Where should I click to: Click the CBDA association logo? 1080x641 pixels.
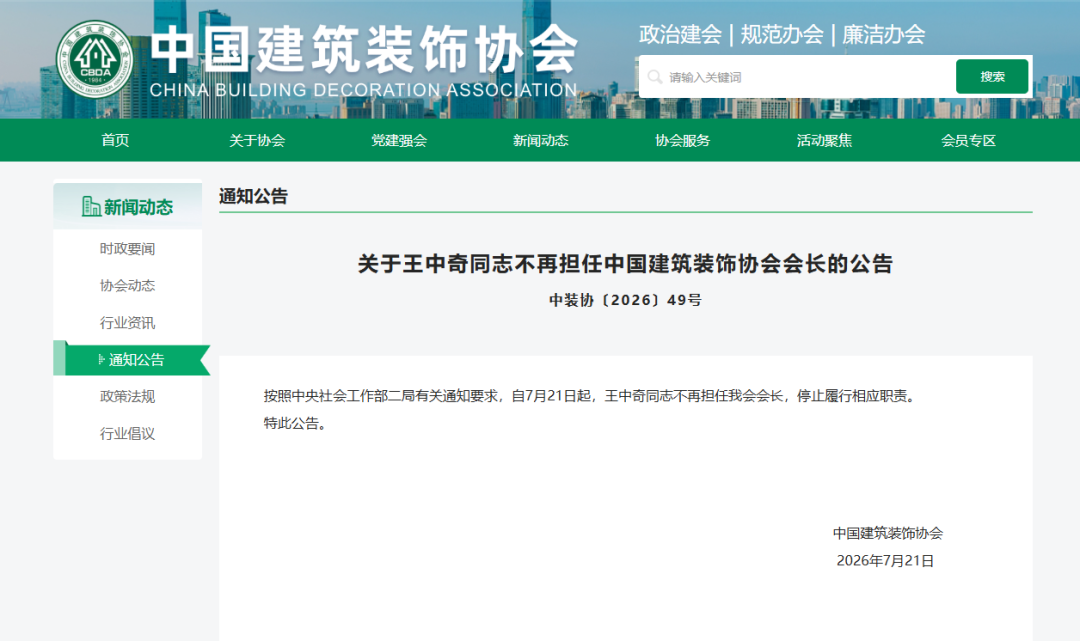[x=94, y=59]
